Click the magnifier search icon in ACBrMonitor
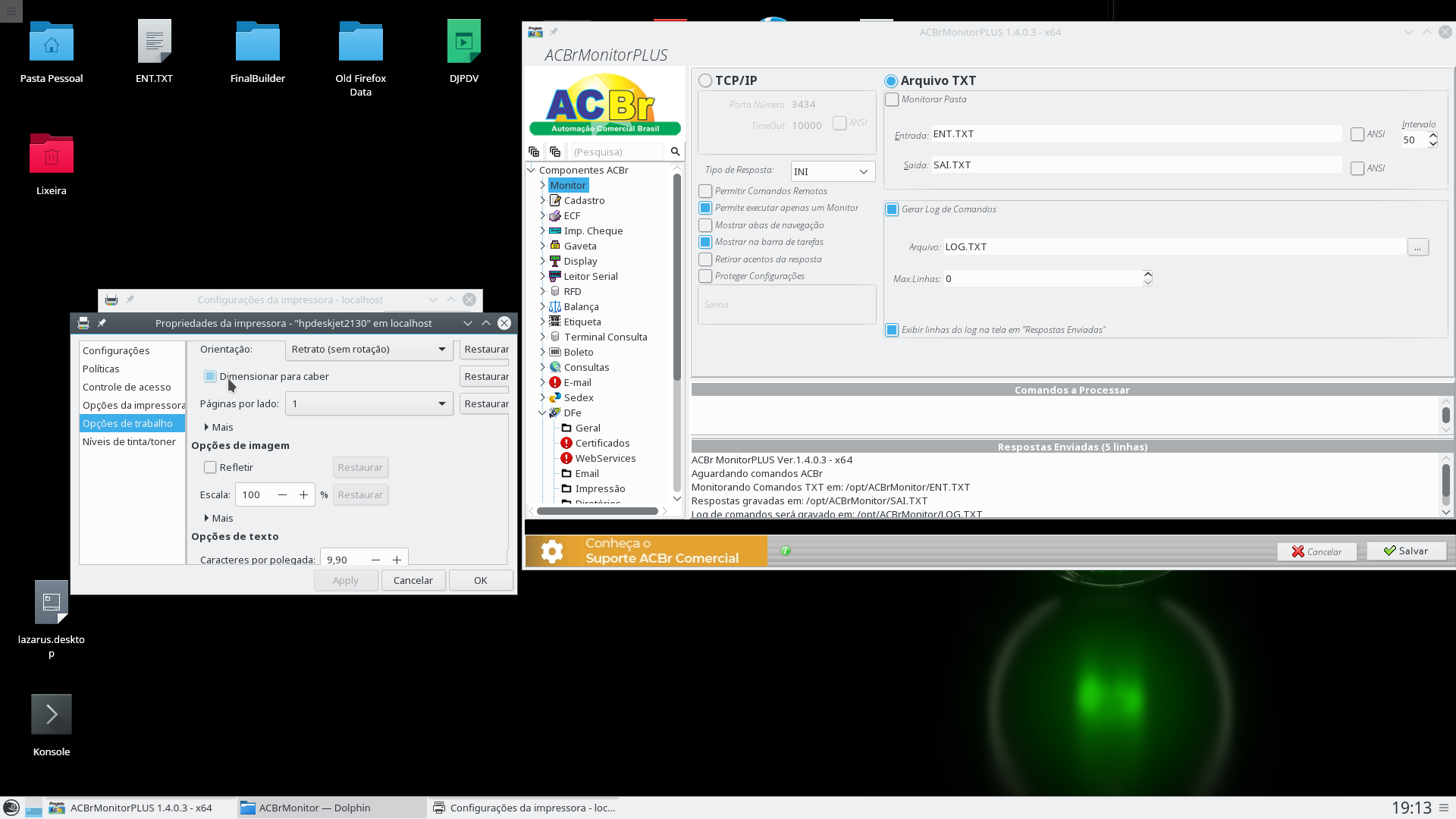The image size is (1456, 819). 675,152
